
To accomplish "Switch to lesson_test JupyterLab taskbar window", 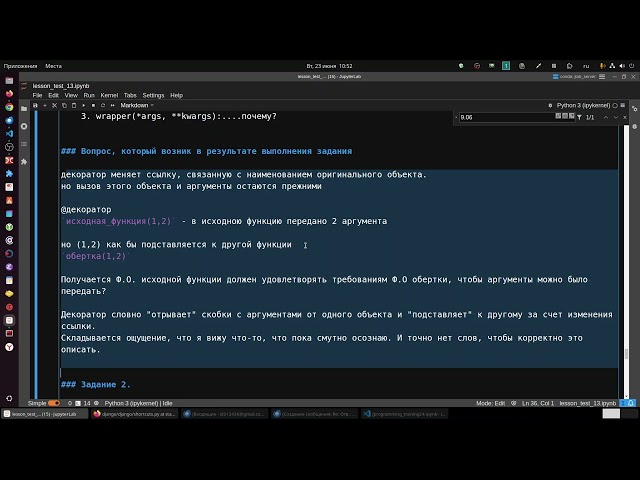I will [44, 414].
